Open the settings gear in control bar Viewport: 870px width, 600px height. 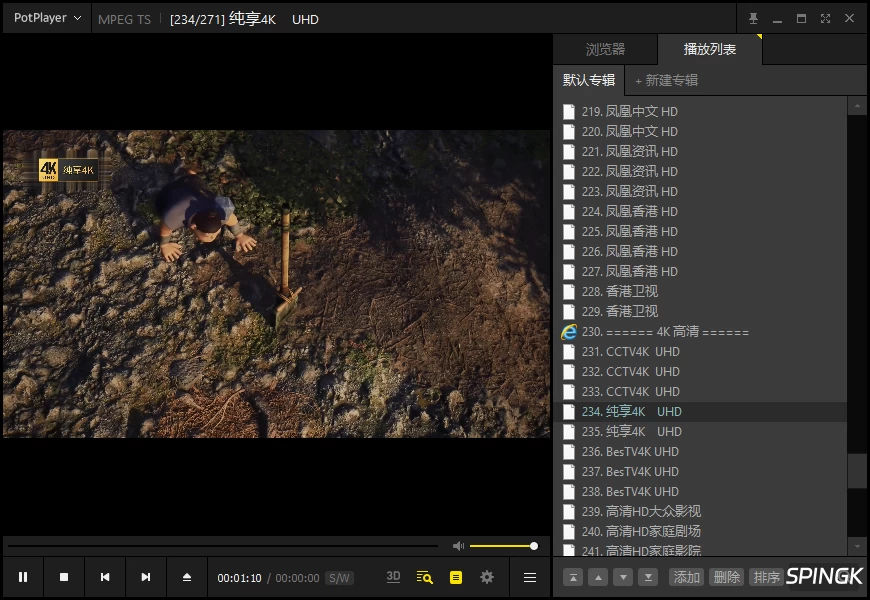487,577
